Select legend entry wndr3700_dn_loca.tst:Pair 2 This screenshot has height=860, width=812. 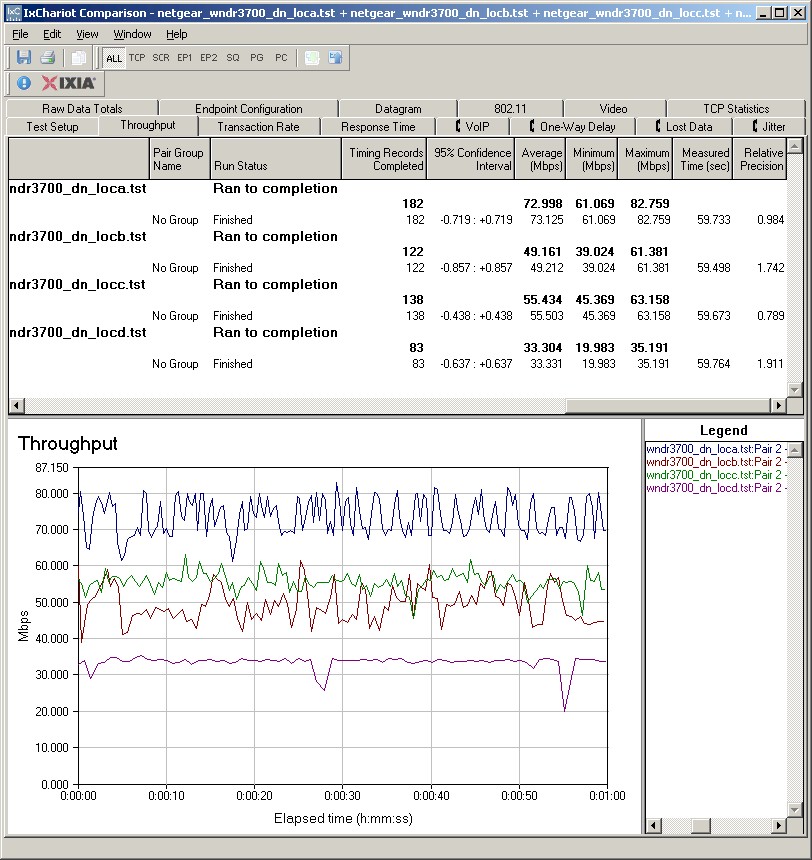coord(716,449)
